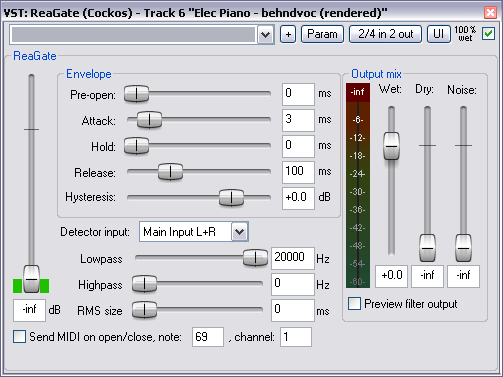Click the Wet fader handle

pos(391,146)
